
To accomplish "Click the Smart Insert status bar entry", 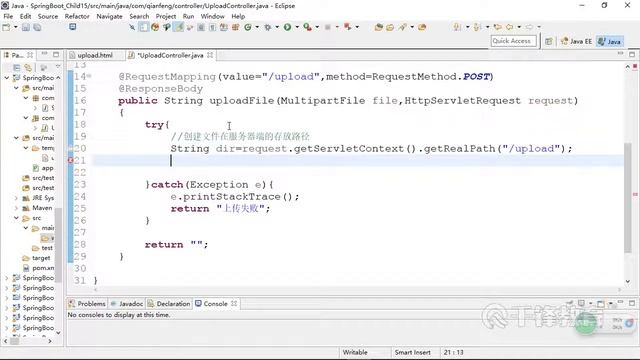I will [x=413, y=352].
